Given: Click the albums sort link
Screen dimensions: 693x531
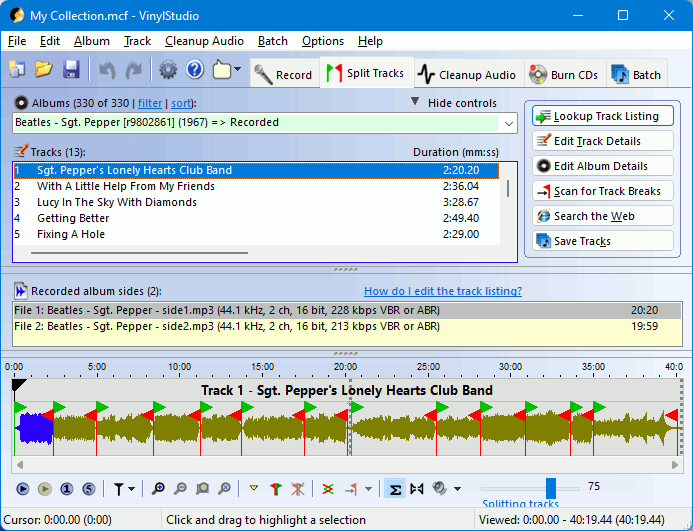Looking at the screenshot, I should click(x=181, y=103).
